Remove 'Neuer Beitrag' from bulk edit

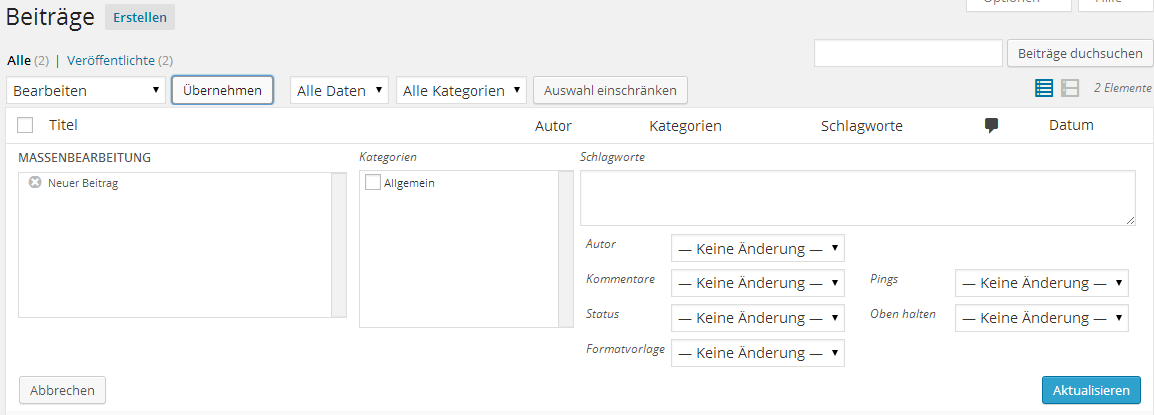pos(35,183)
